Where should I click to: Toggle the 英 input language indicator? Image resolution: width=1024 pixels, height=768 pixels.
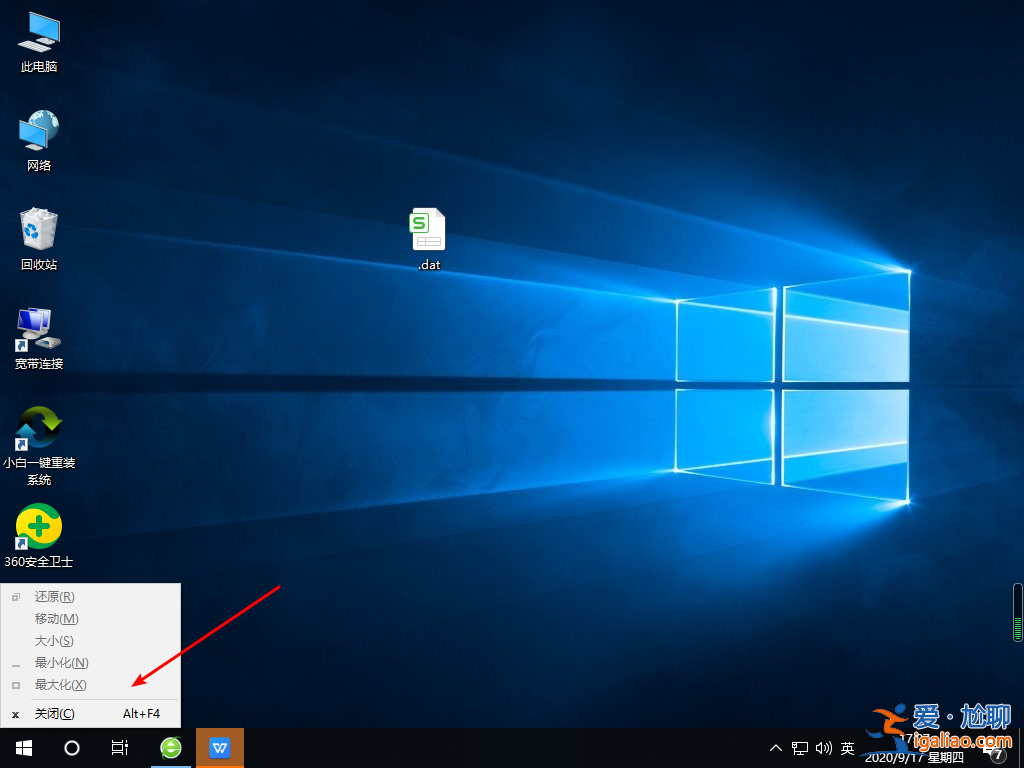click(846, 747)
